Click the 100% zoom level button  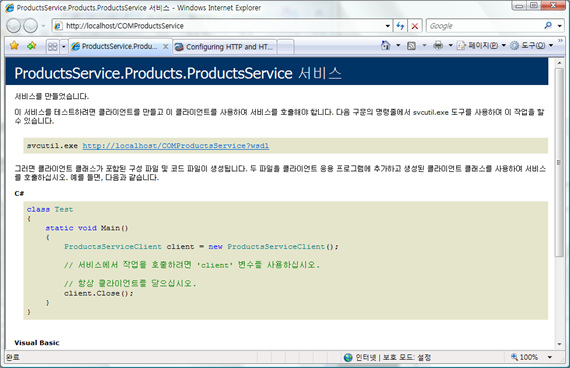(524, 357)
